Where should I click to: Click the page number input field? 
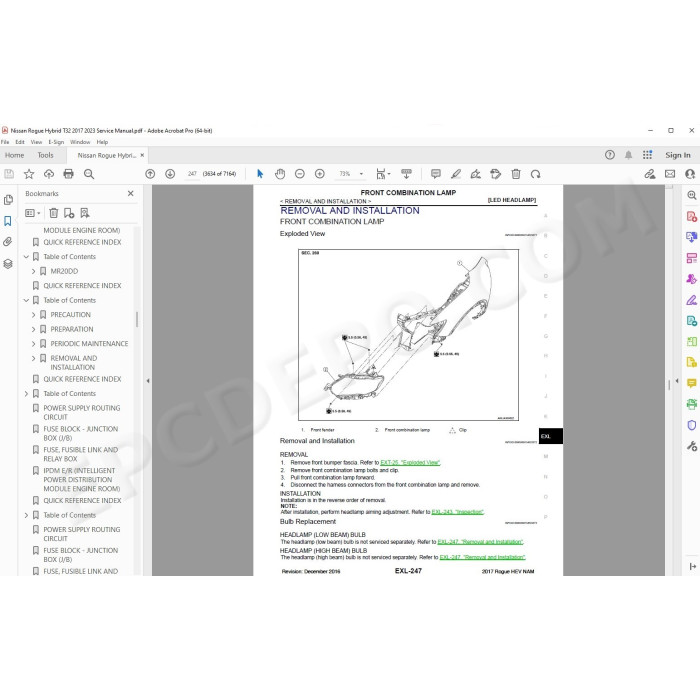point(192,174)
